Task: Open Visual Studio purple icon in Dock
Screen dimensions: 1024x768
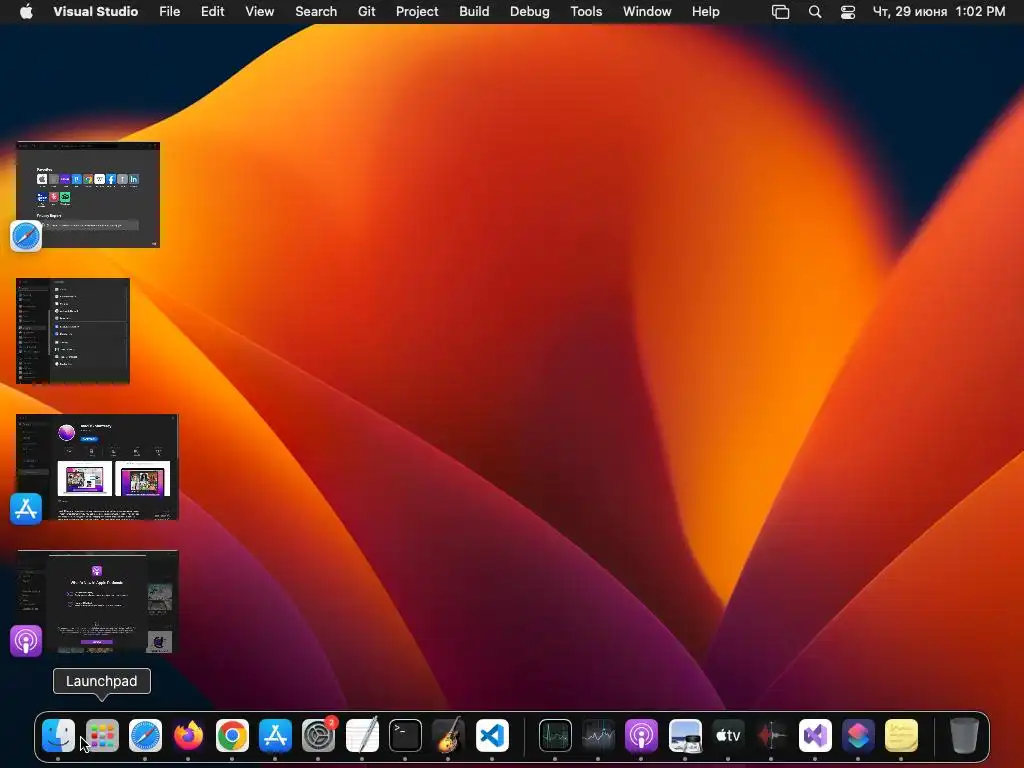Action: coord(815,735)
